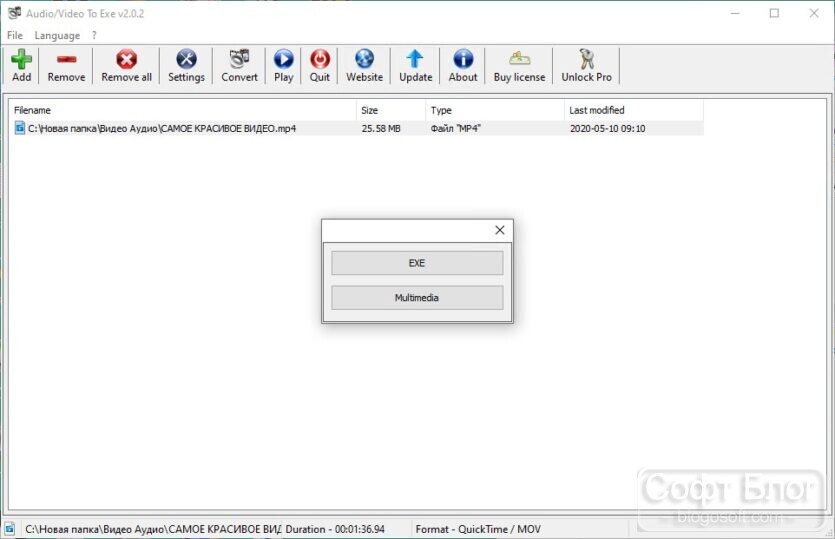Sort by the Type column header
The image size is (835, 539).
pyautogui.click(x=495, y=110)
